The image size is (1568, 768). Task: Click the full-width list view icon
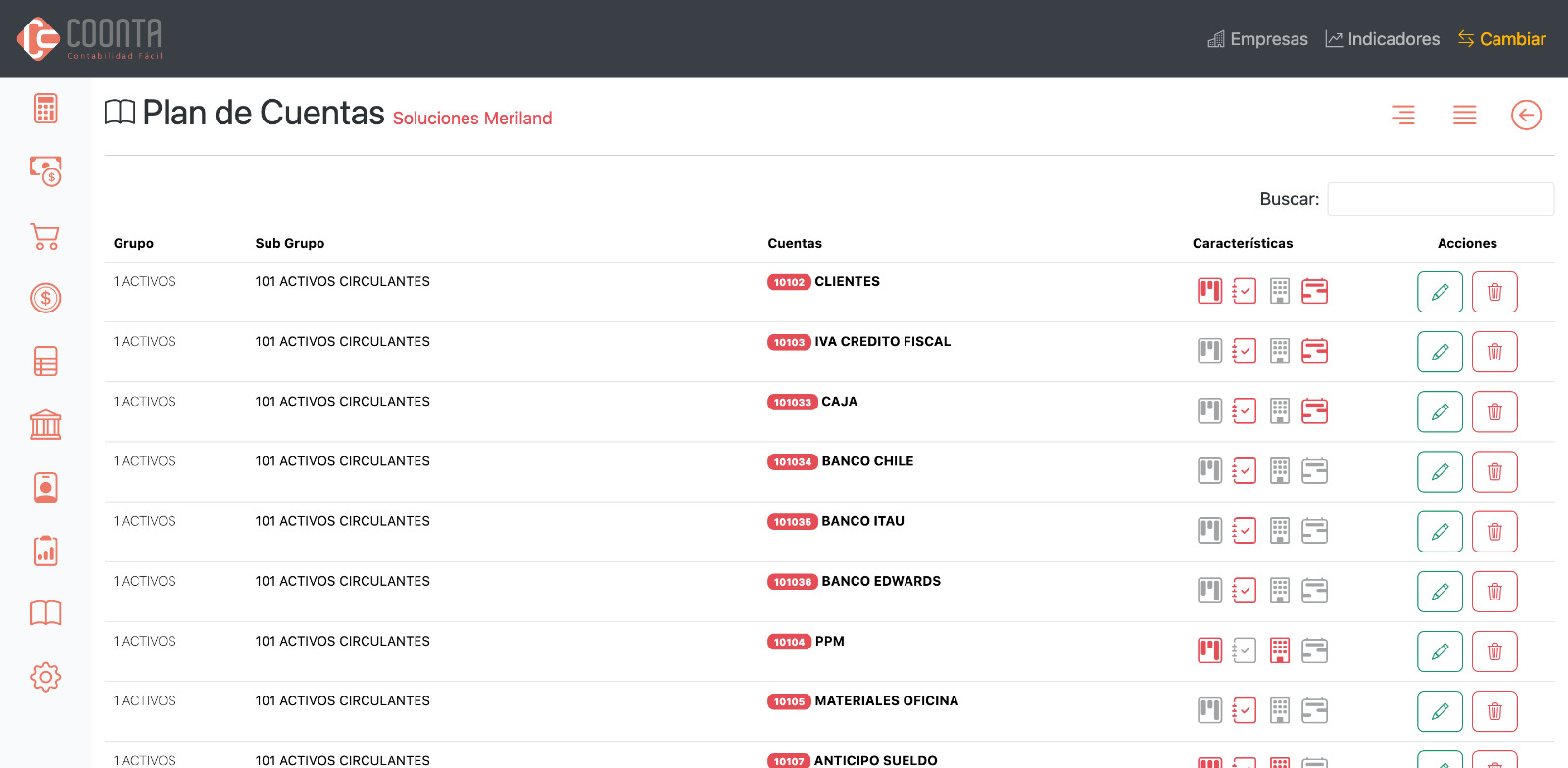pyautogui.click(x=1464, y=116)
